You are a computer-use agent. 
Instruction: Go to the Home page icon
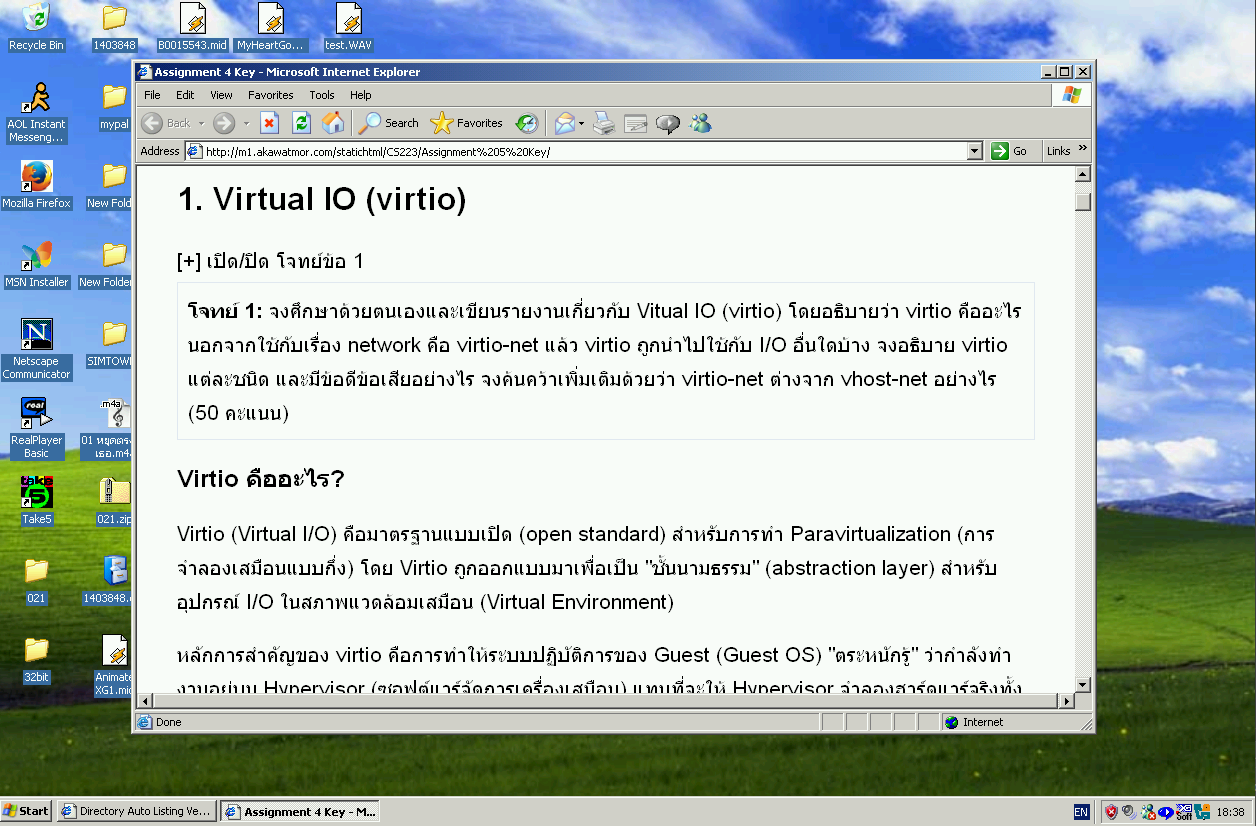[333, 123]
